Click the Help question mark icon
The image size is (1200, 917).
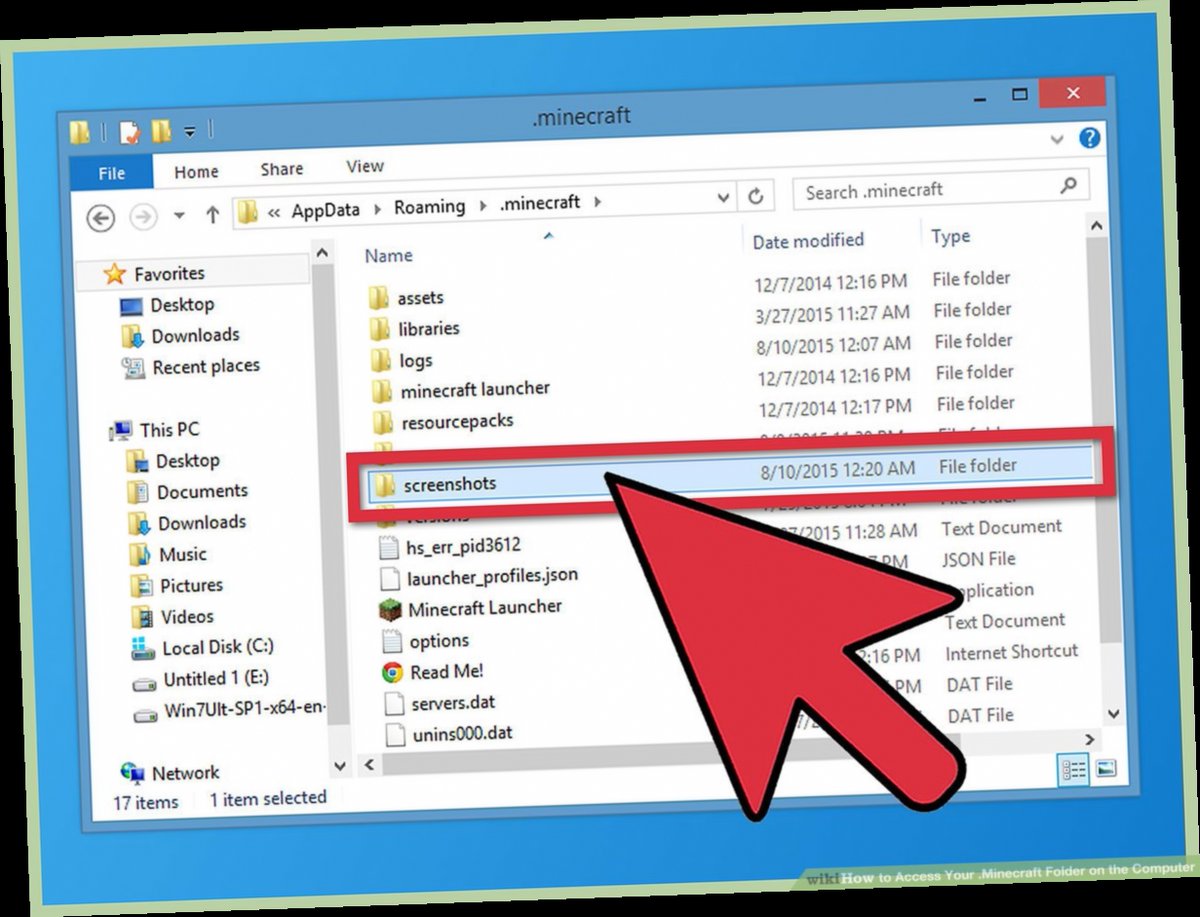point(1090,140)
